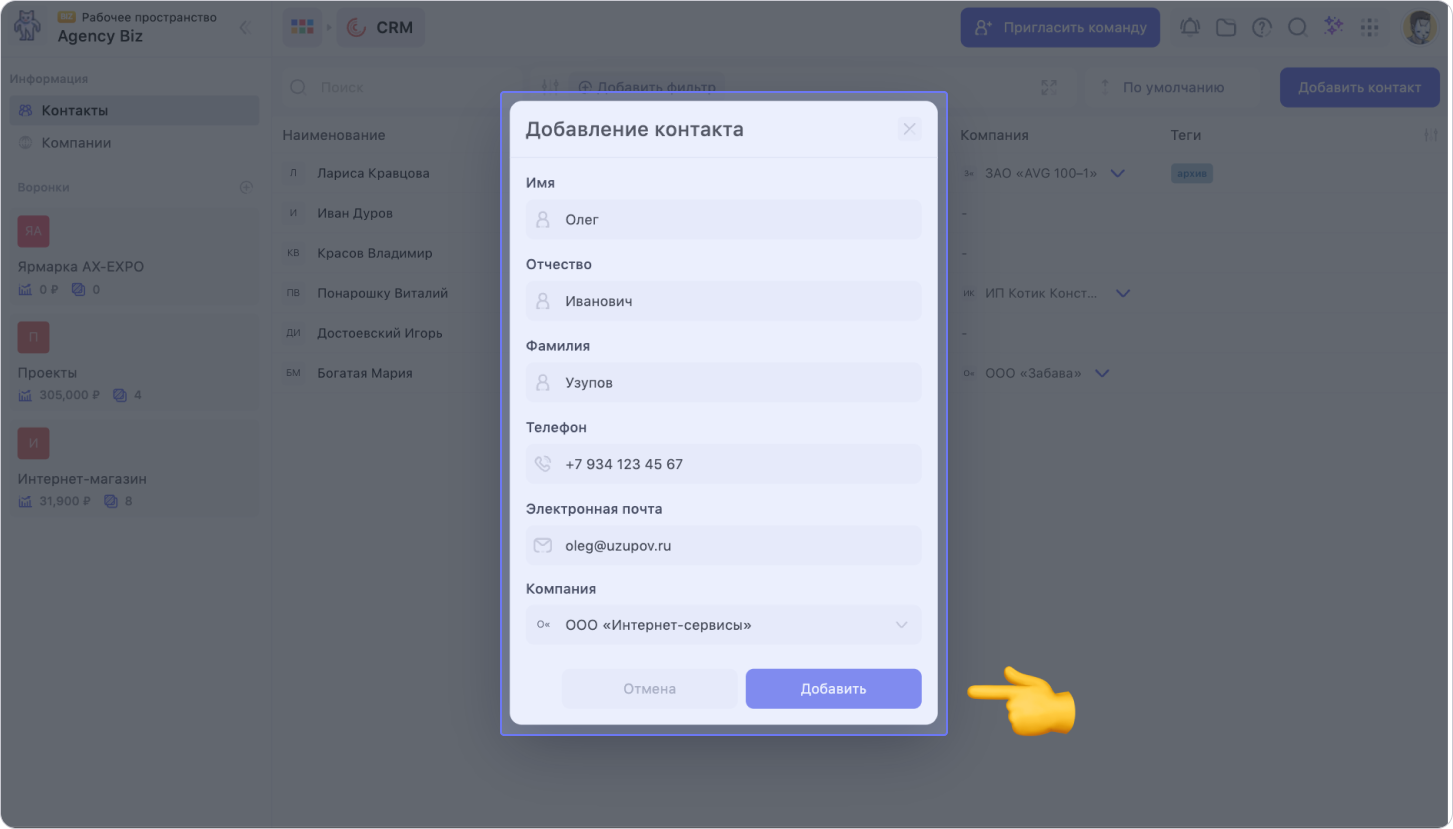Open the Компании sidebar section
The width and height of the screenshot is (1453, 829).
point(76,143)
